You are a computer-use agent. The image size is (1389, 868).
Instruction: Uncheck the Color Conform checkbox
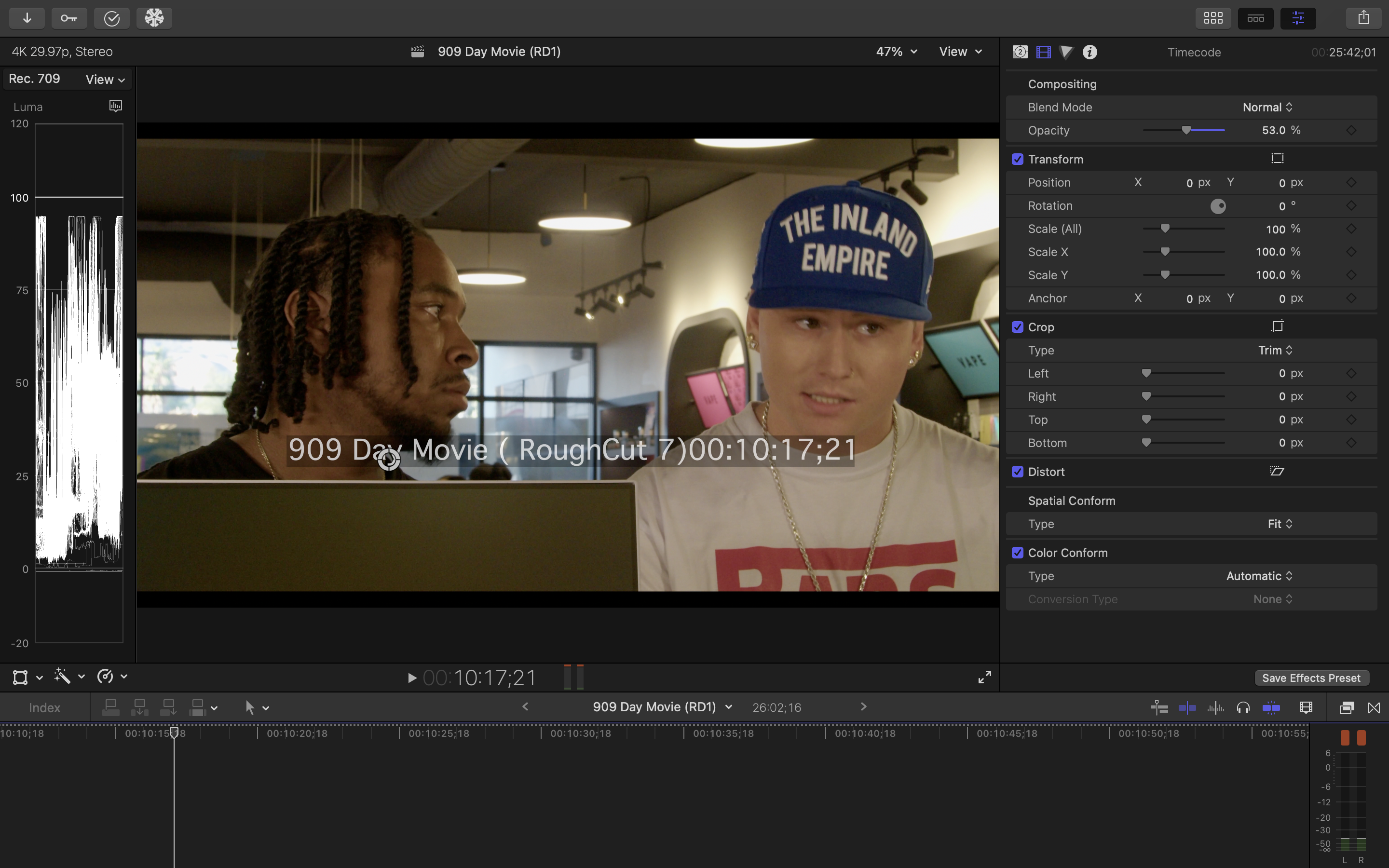coord(1018,552)
